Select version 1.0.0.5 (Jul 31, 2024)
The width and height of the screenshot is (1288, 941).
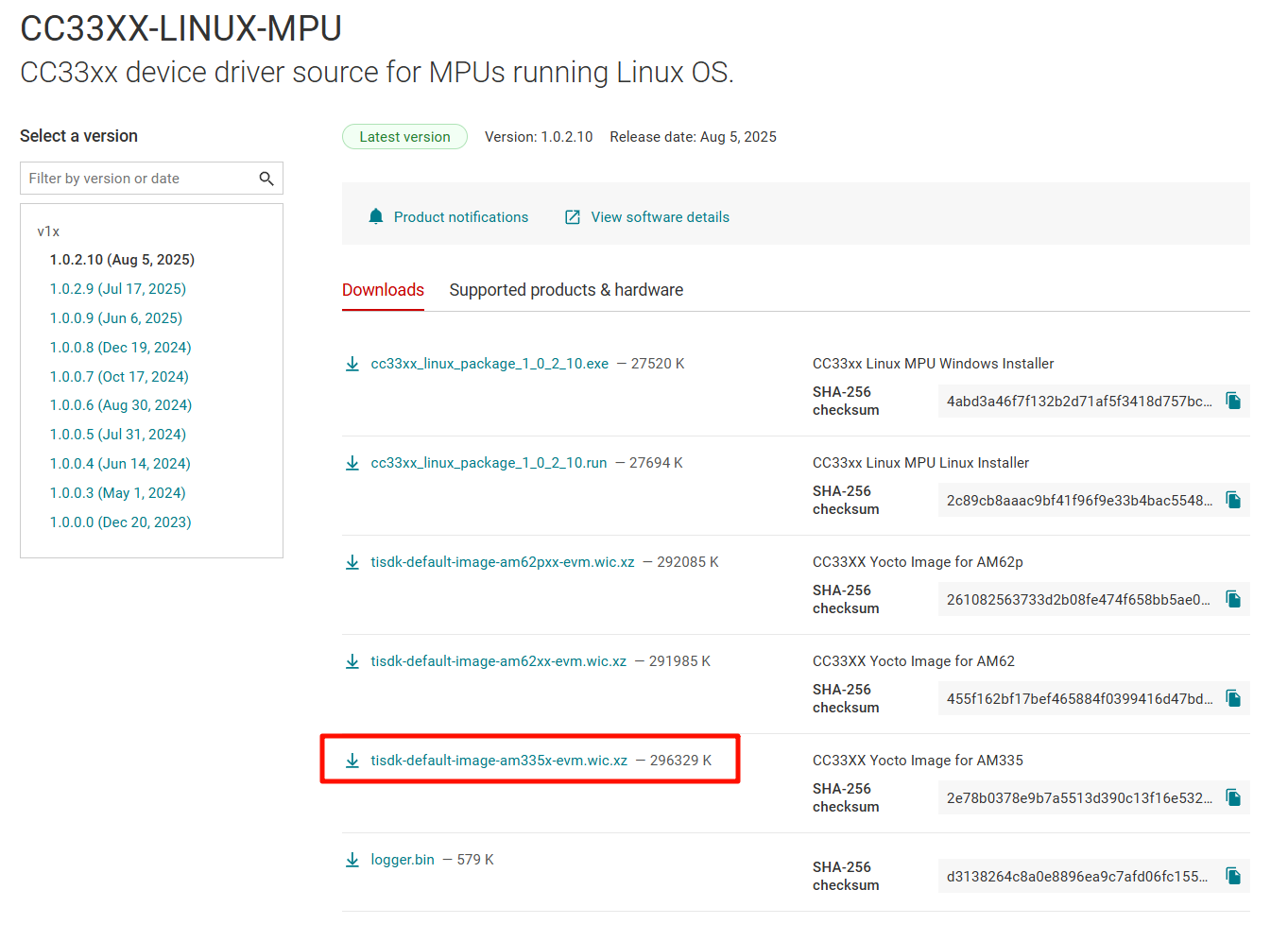click(x=118, y=435)
